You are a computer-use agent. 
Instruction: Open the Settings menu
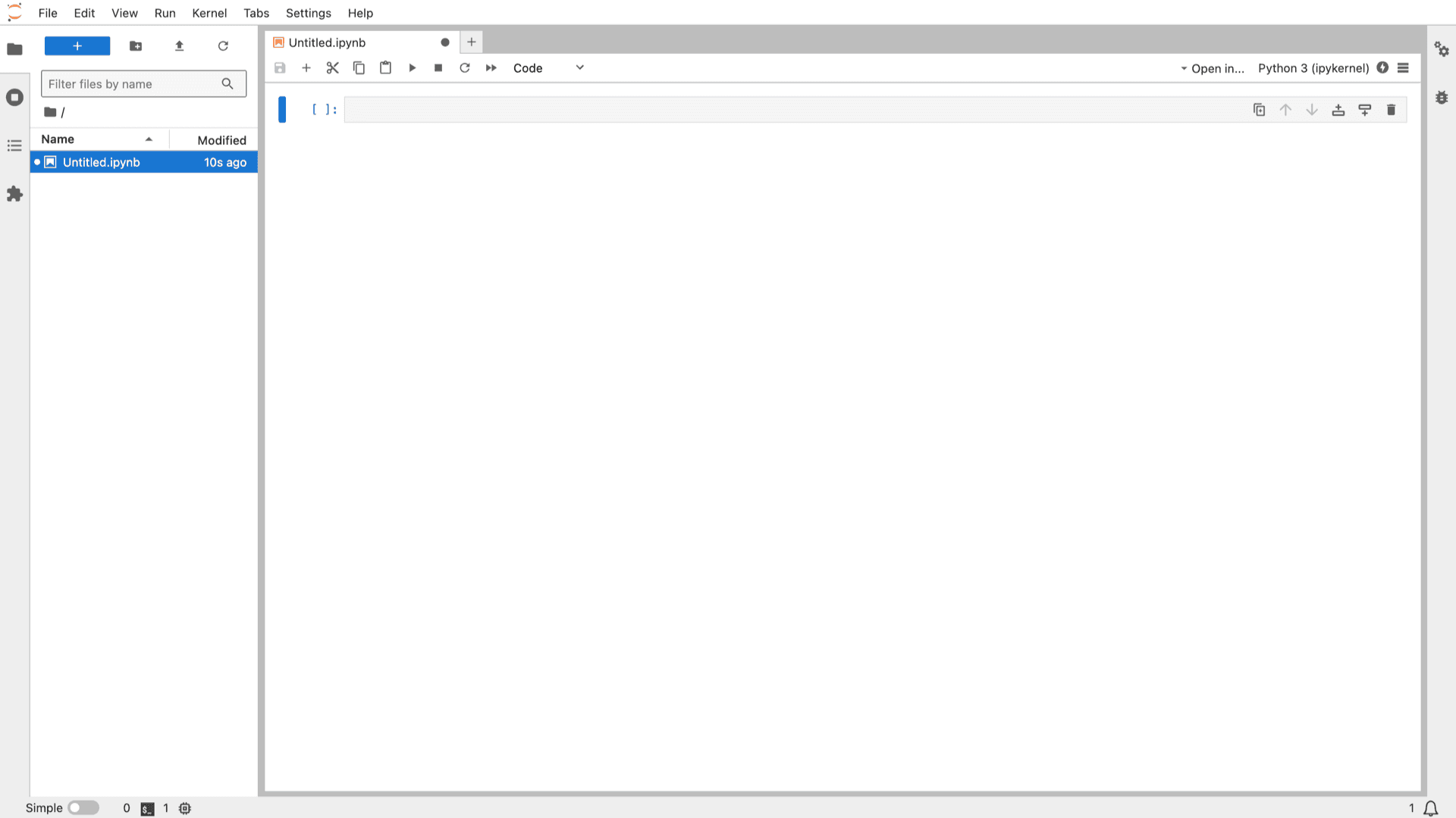click(x=308, y=13)
